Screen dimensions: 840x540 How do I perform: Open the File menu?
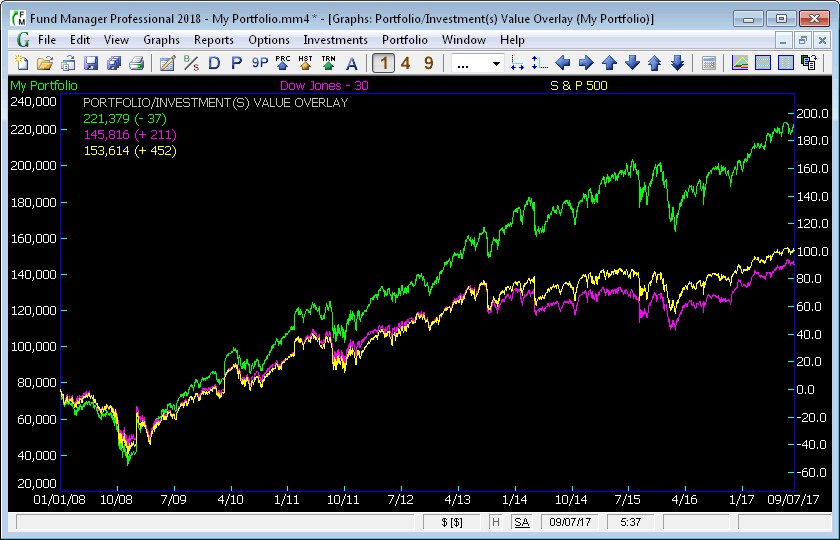47,40
